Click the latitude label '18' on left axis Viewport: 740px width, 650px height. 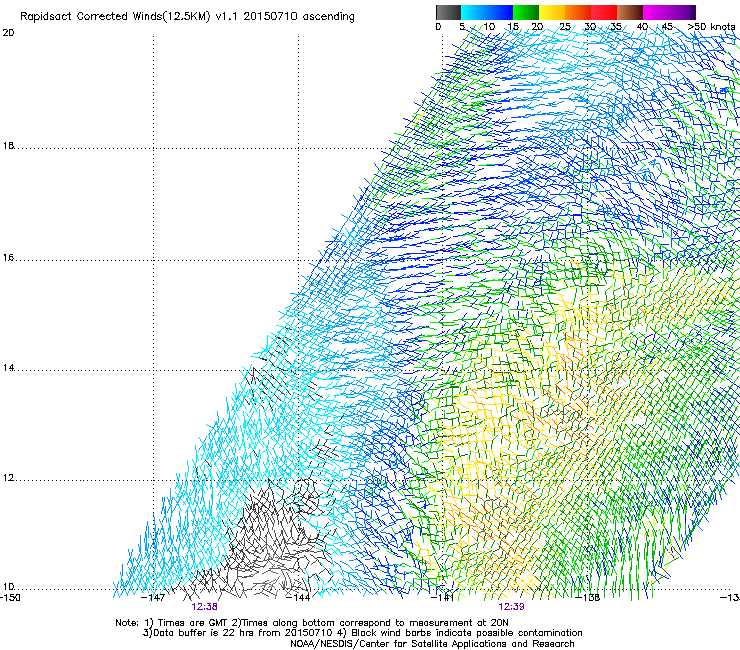tap(8, 146)
